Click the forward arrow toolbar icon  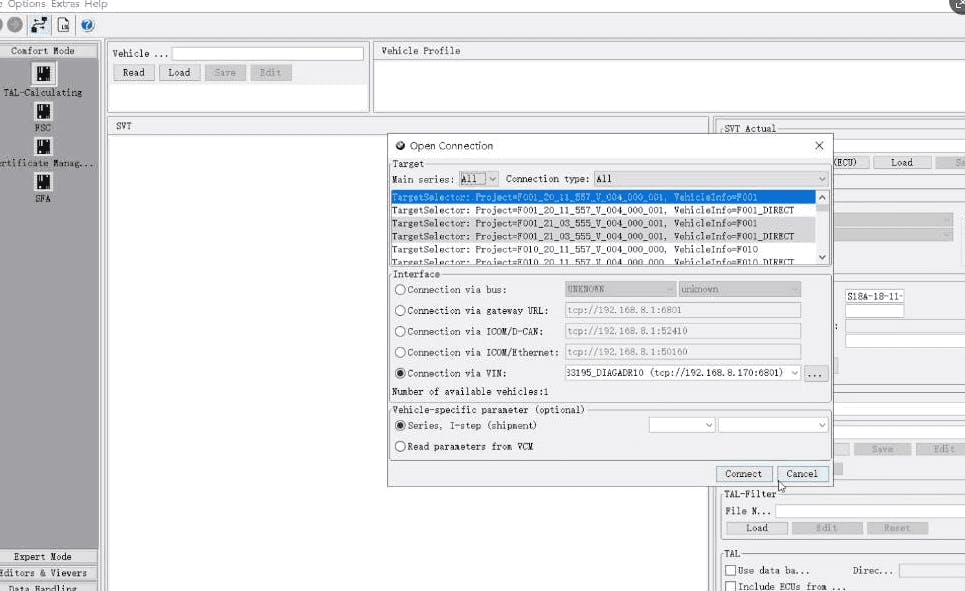pyautogui.click(x=15, y=25)
